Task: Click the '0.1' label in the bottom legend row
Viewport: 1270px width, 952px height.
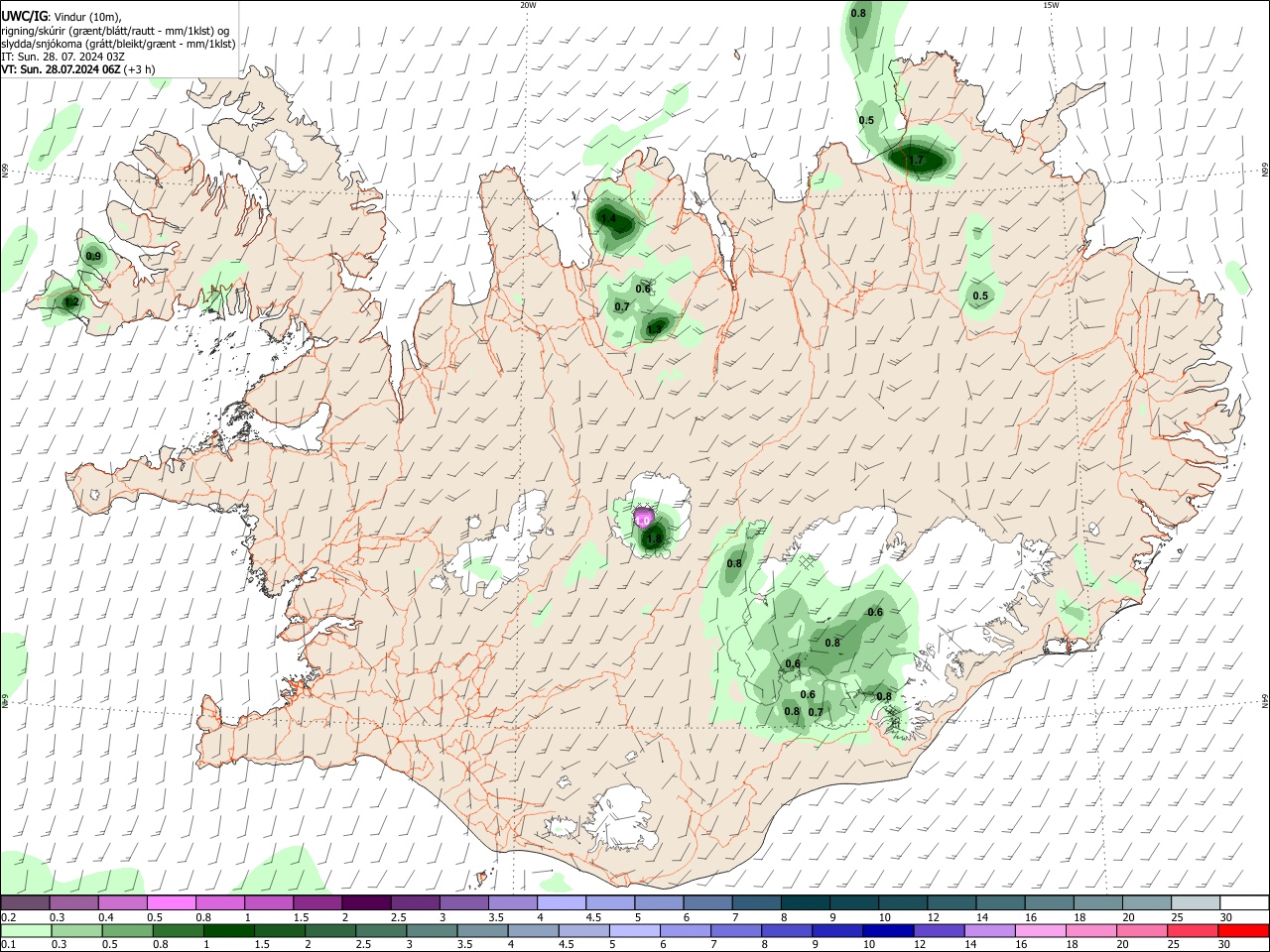Action: pyautogui.click(x=8, y=945)
